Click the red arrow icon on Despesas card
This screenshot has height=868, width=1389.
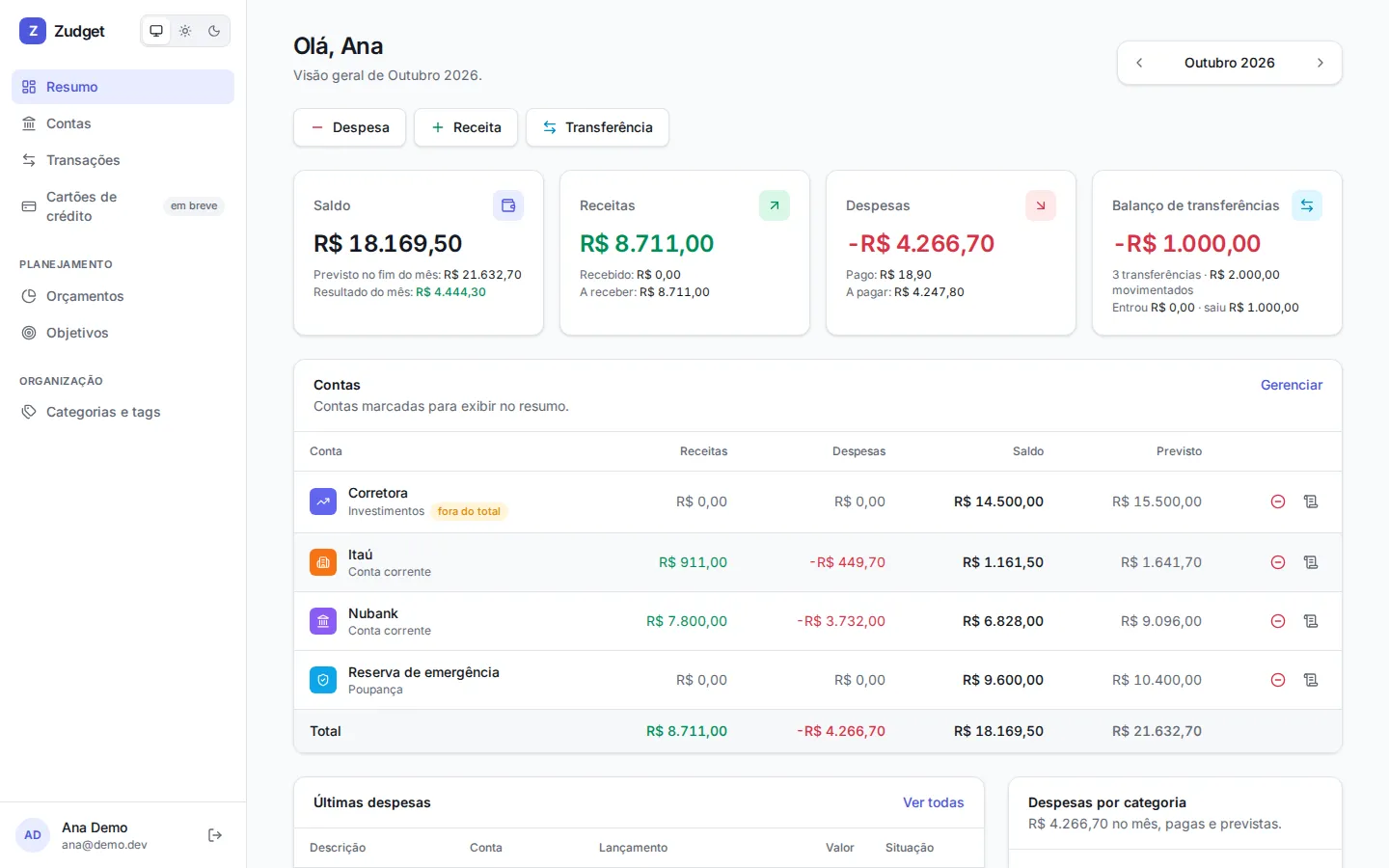point(1041,205)
